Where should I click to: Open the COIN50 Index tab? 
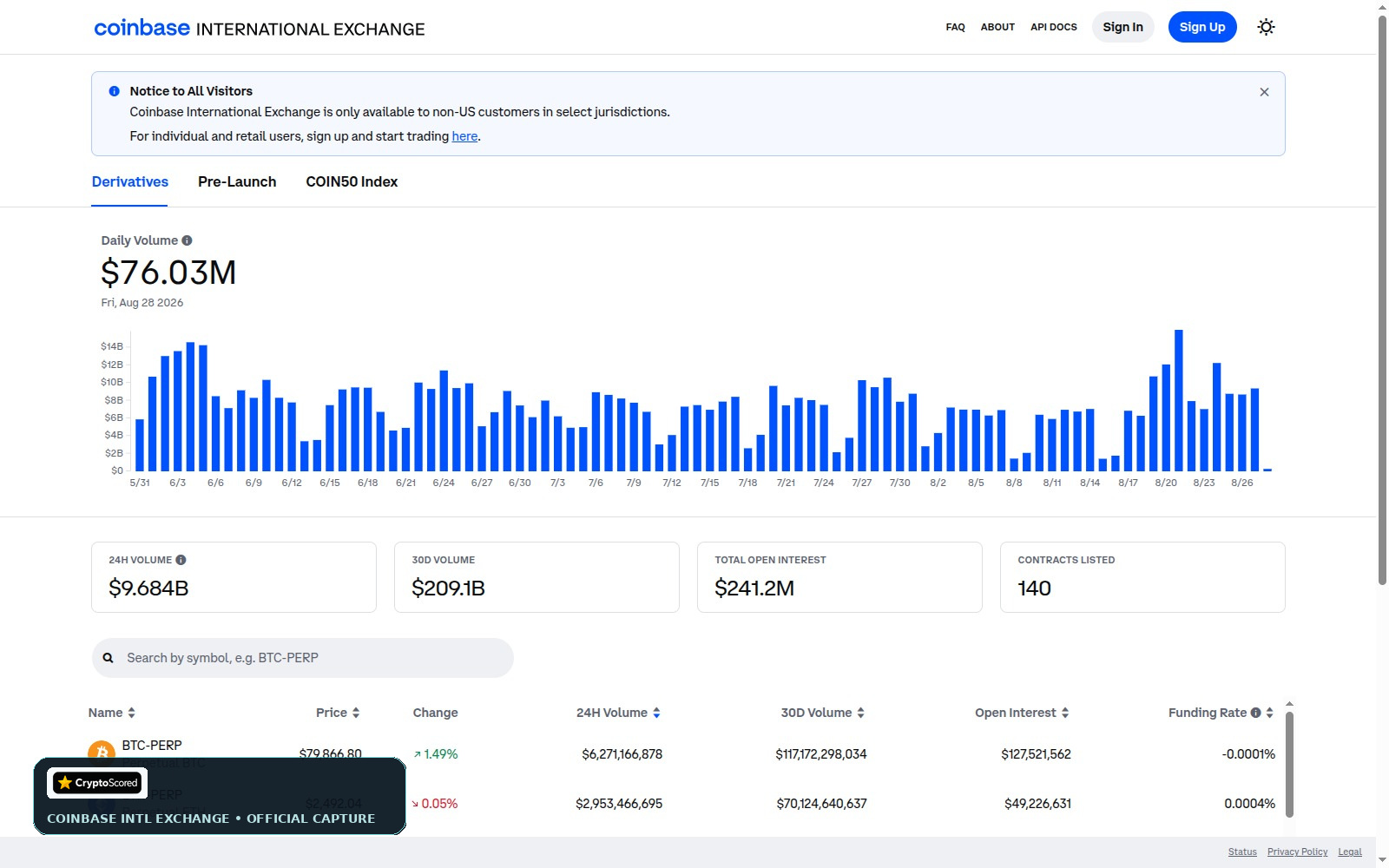pyautogui.click(x=352, y=181)
